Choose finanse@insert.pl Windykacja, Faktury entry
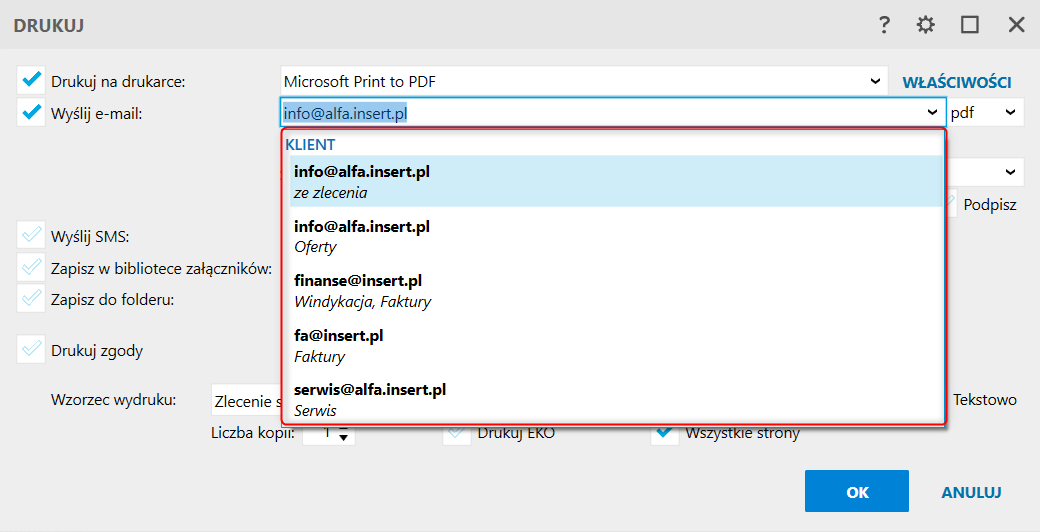This screenshot has width=1040, height=532. pos(616,291)
